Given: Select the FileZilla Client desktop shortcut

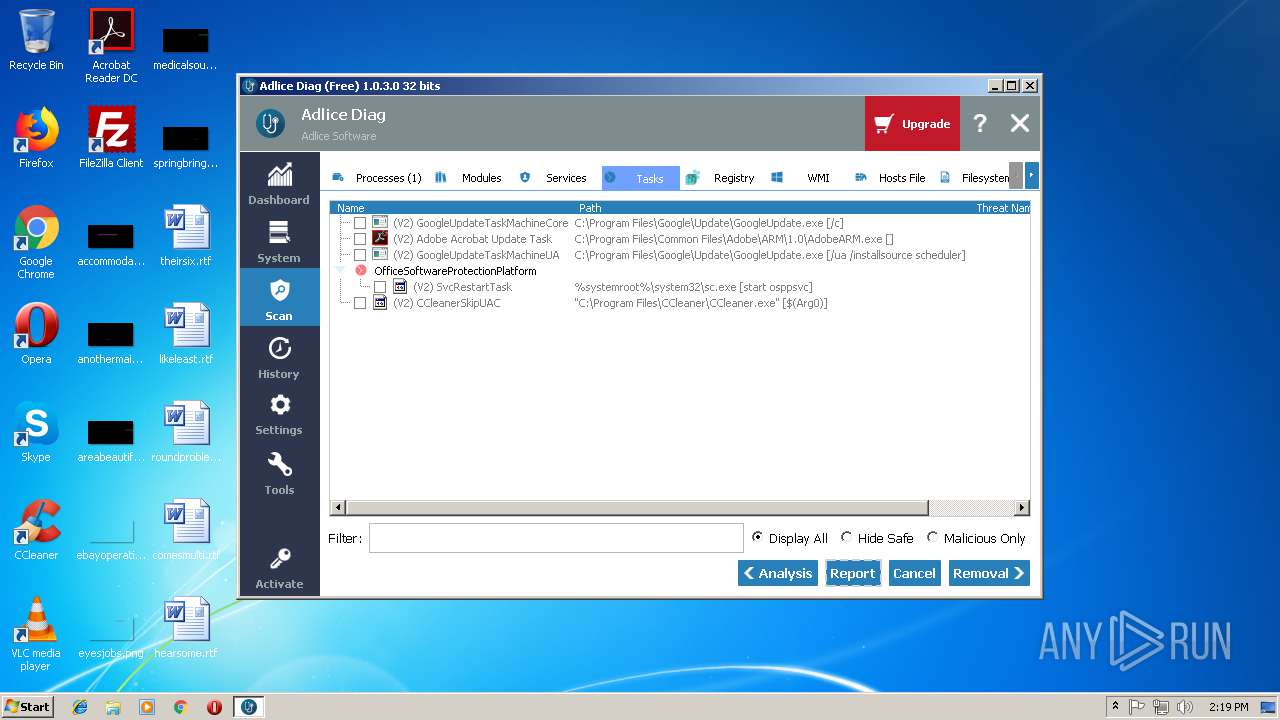Looking at the screenshot, I should [111, 137].
